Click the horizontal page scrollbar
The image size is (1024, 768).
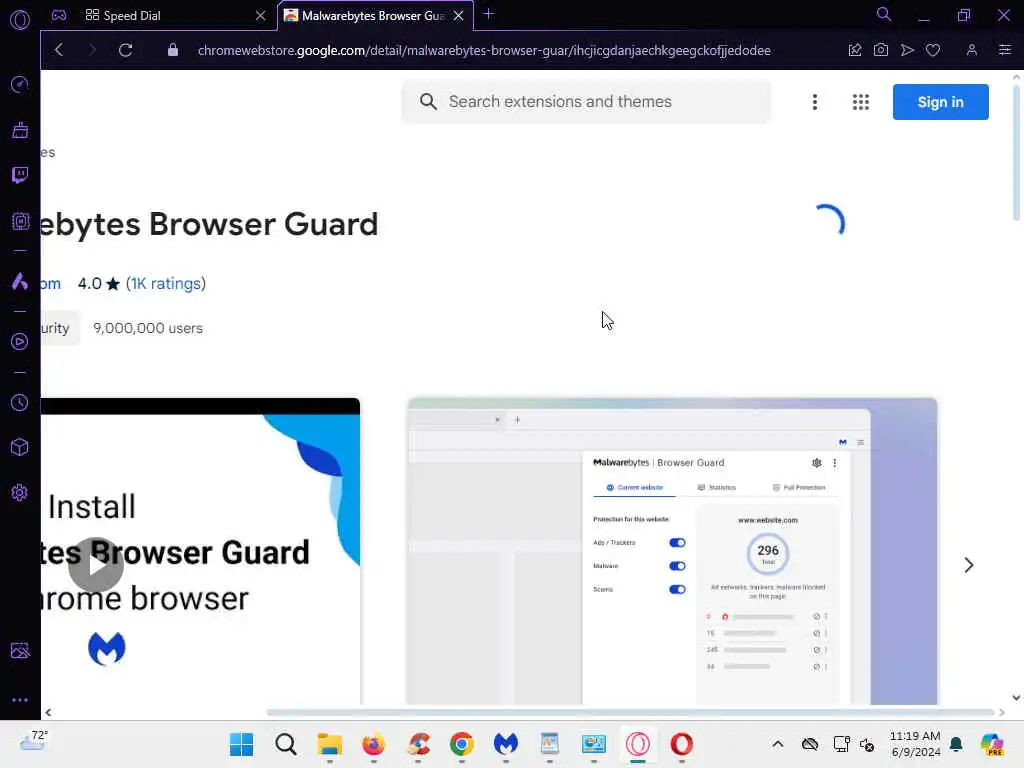coord(630,712)
